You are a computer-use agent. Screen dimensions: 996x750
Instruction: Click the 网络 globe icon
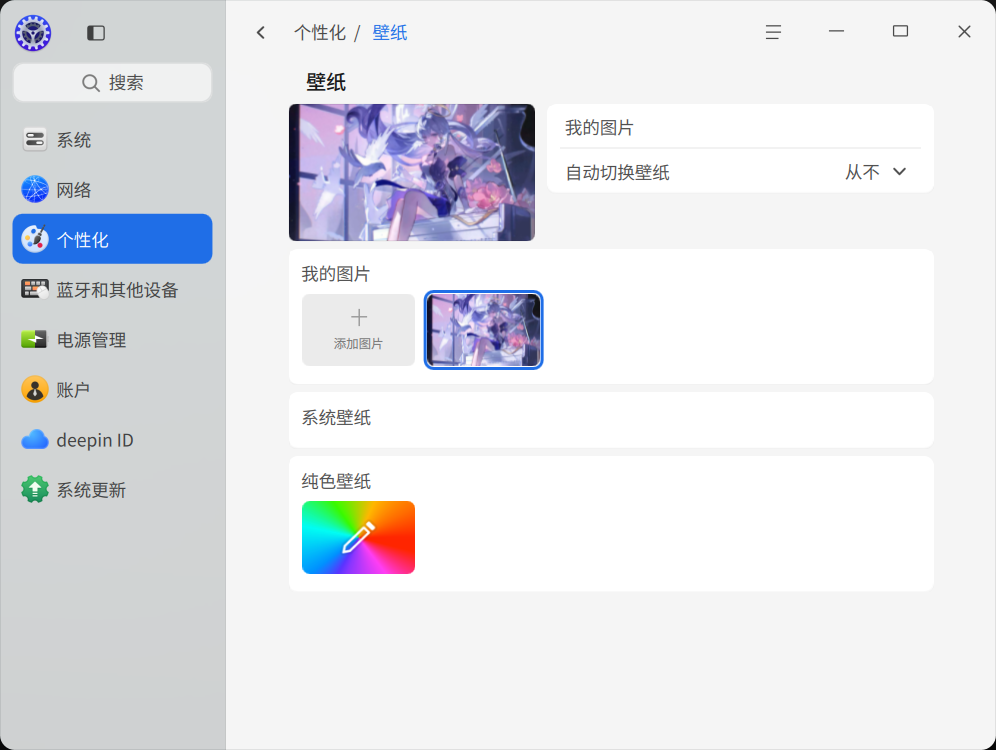click(35, 189)
